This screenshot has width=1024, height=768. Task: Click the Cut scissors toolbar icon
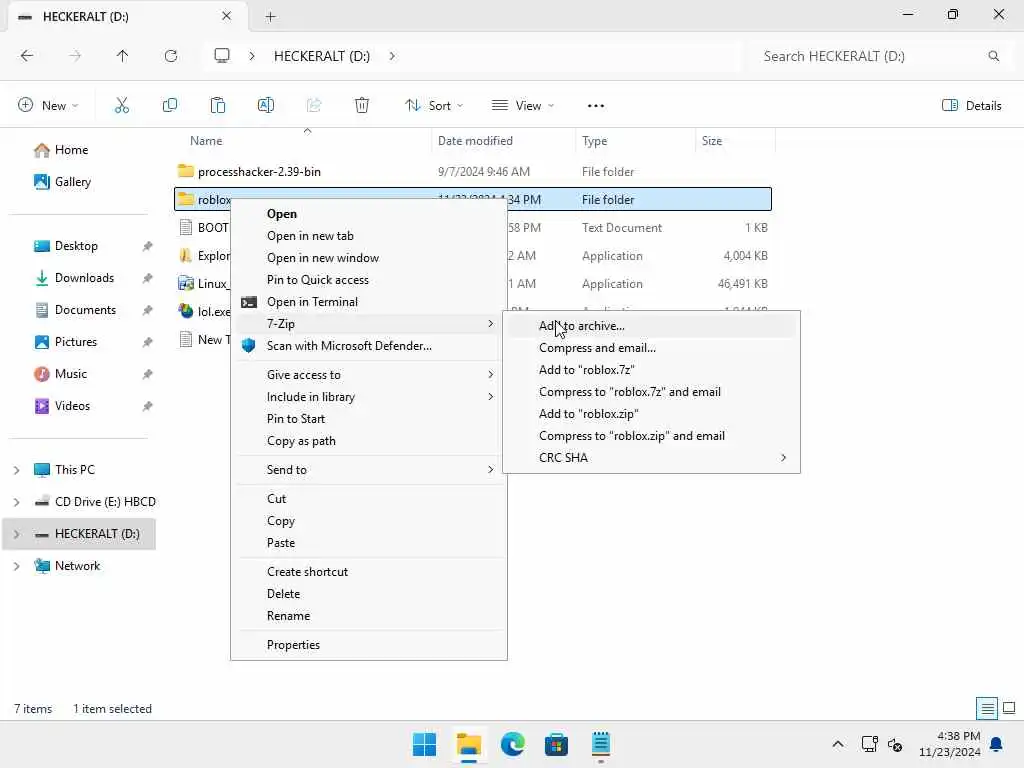122,105
